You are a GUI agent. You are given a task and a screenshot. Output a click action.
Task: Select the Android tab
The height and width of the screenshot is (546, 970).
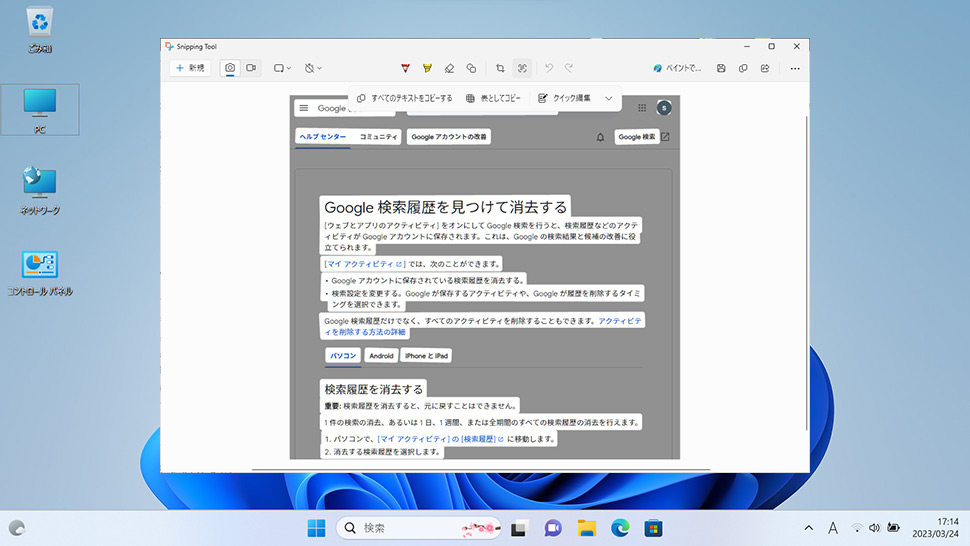(381, 356)
